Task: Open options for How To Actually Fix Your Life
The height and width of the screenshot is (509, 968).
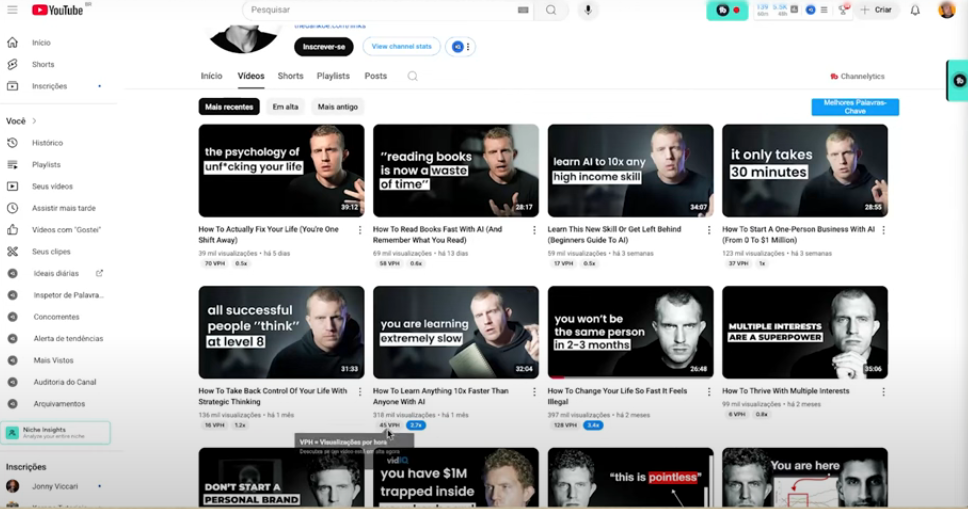Action: pos(360,230)
